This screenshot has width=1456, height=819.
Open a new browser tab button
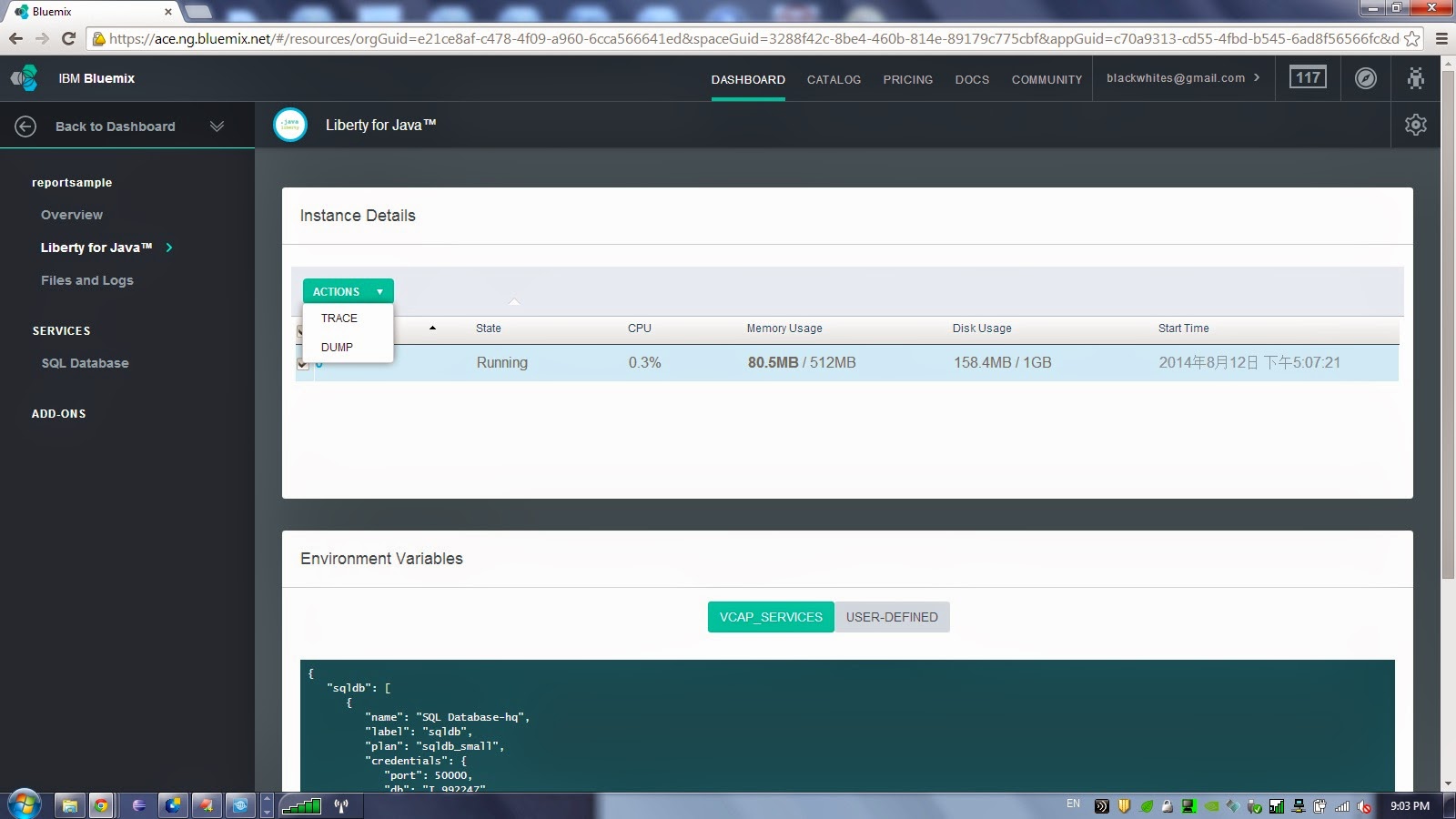click(x=198, y=12)
